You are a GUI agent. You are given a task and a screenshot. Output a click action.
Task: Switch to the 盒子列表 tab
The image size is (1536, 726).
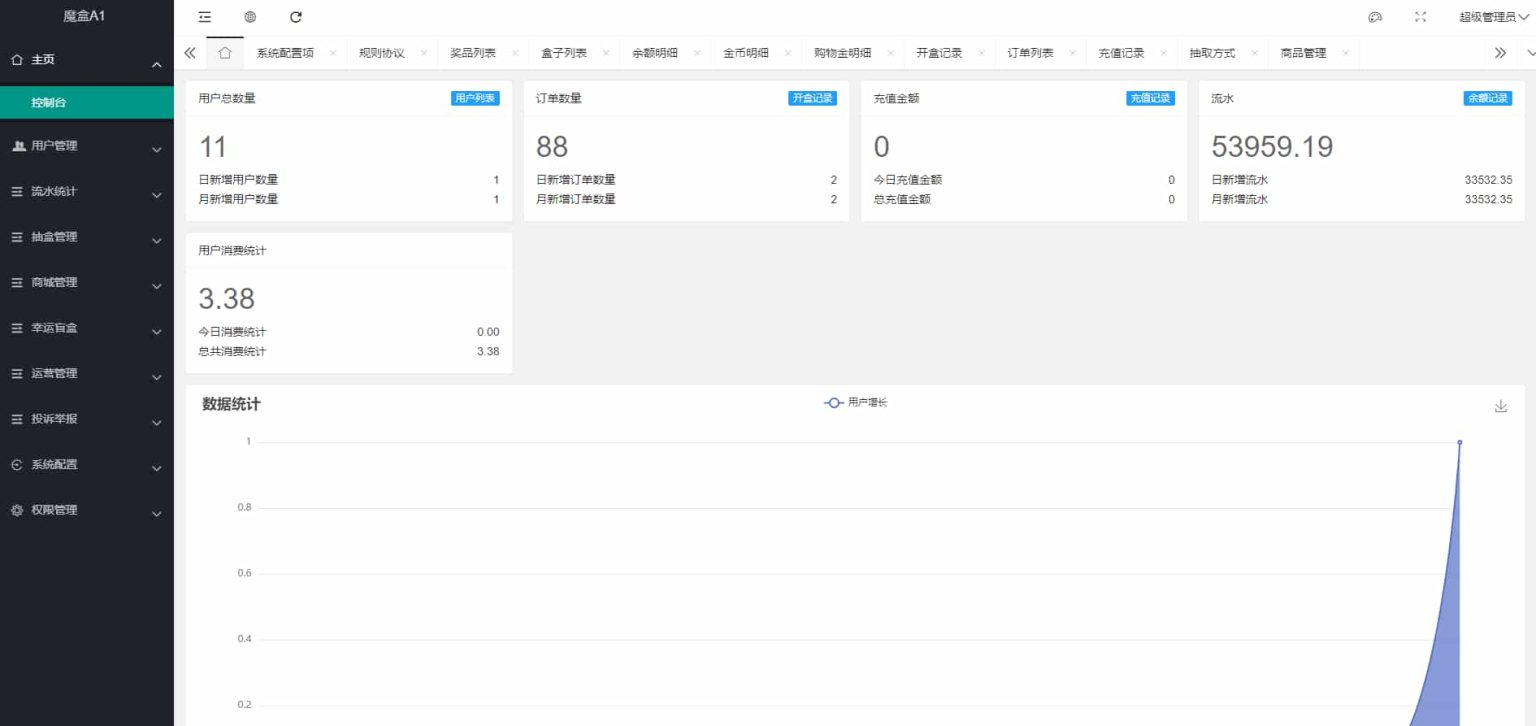557,53
